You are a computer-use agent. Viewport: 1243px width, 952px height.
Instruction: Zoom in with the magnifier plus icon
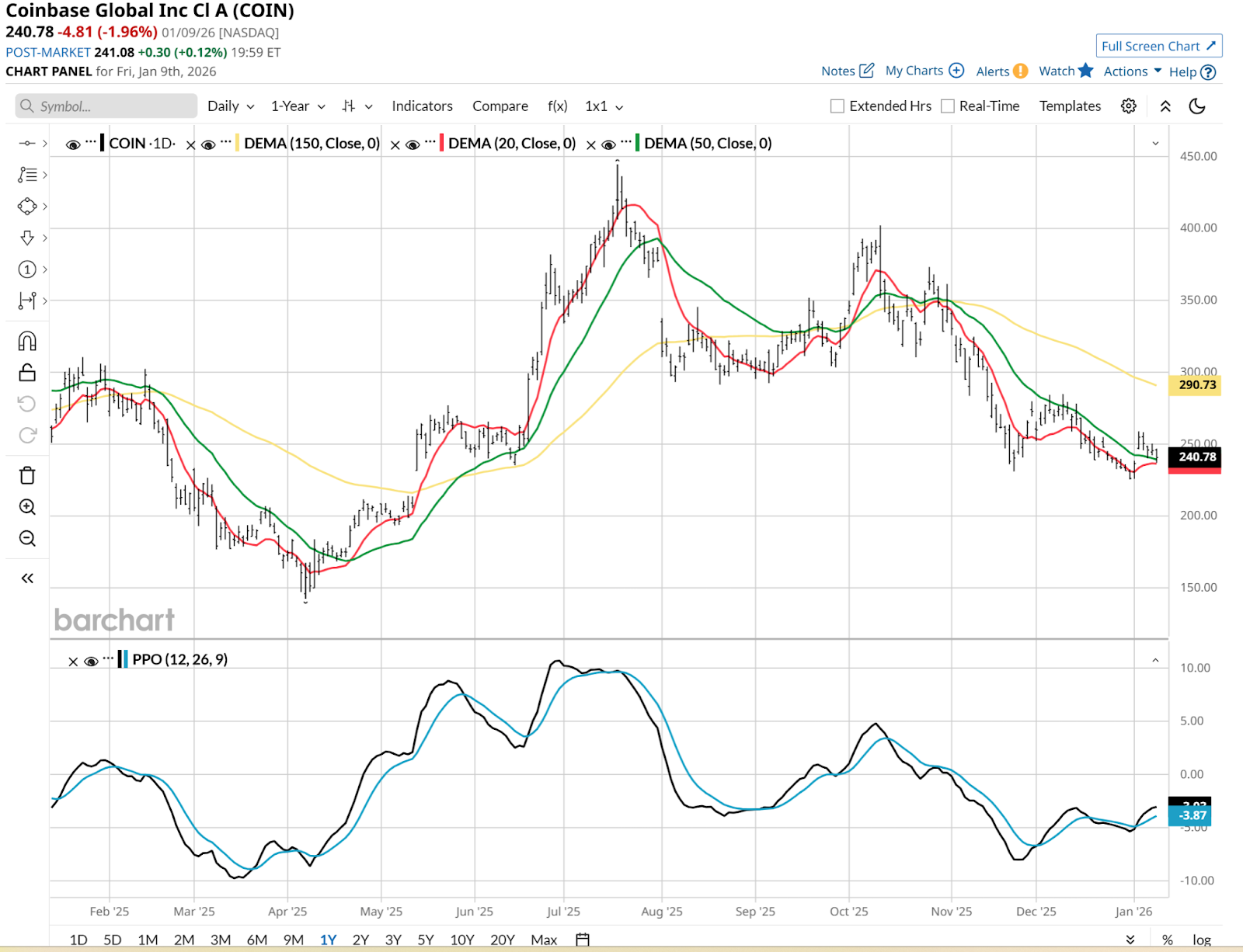tap(27, 507)
